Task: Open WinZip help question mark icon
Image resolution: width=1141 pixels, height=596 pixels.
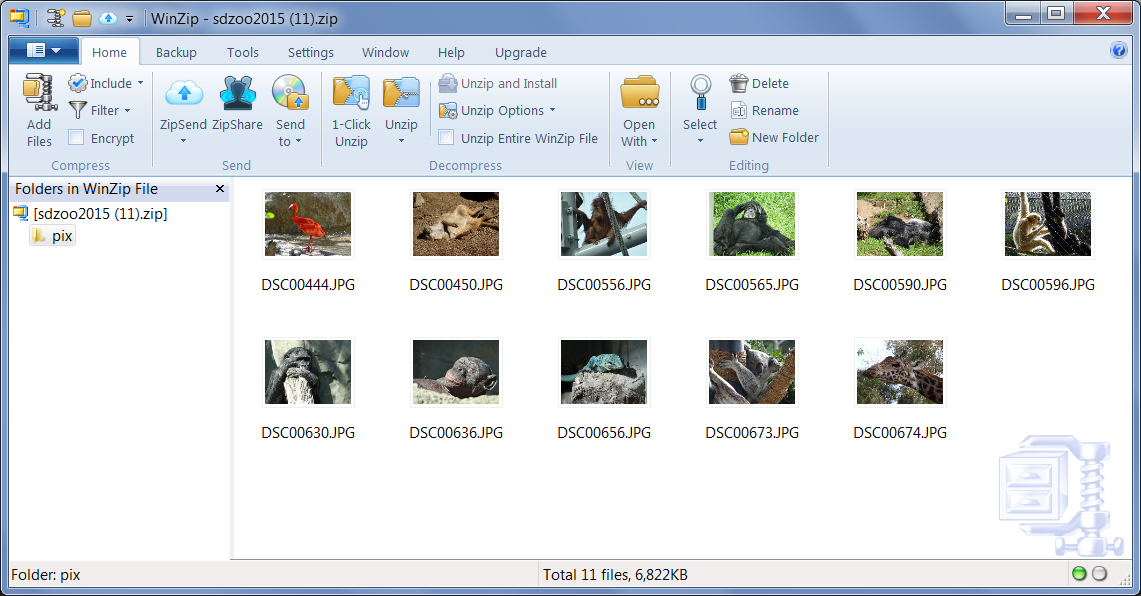Action: tap(1119, 51)
